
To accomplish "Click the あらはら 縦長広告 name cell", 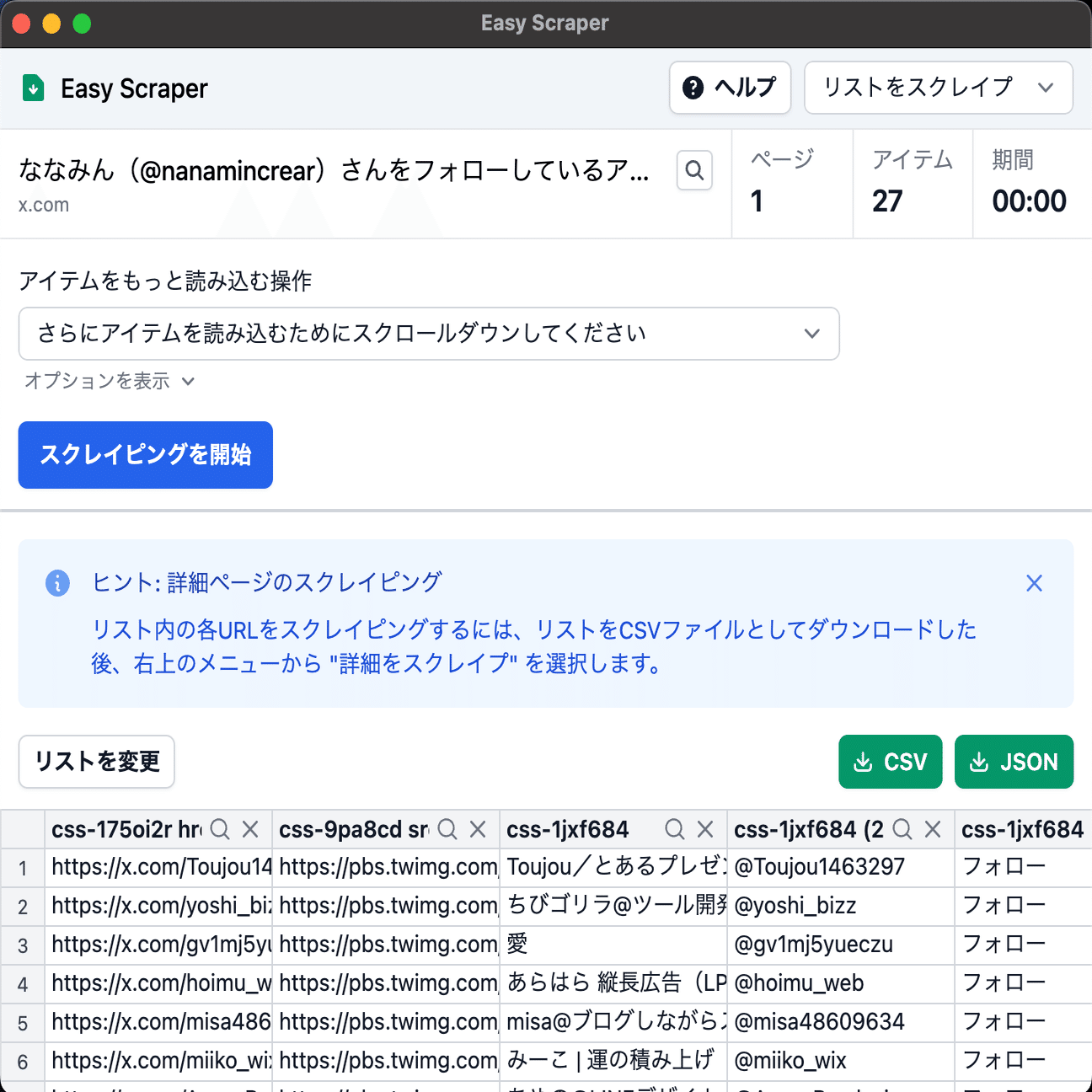I will (613, 983).
